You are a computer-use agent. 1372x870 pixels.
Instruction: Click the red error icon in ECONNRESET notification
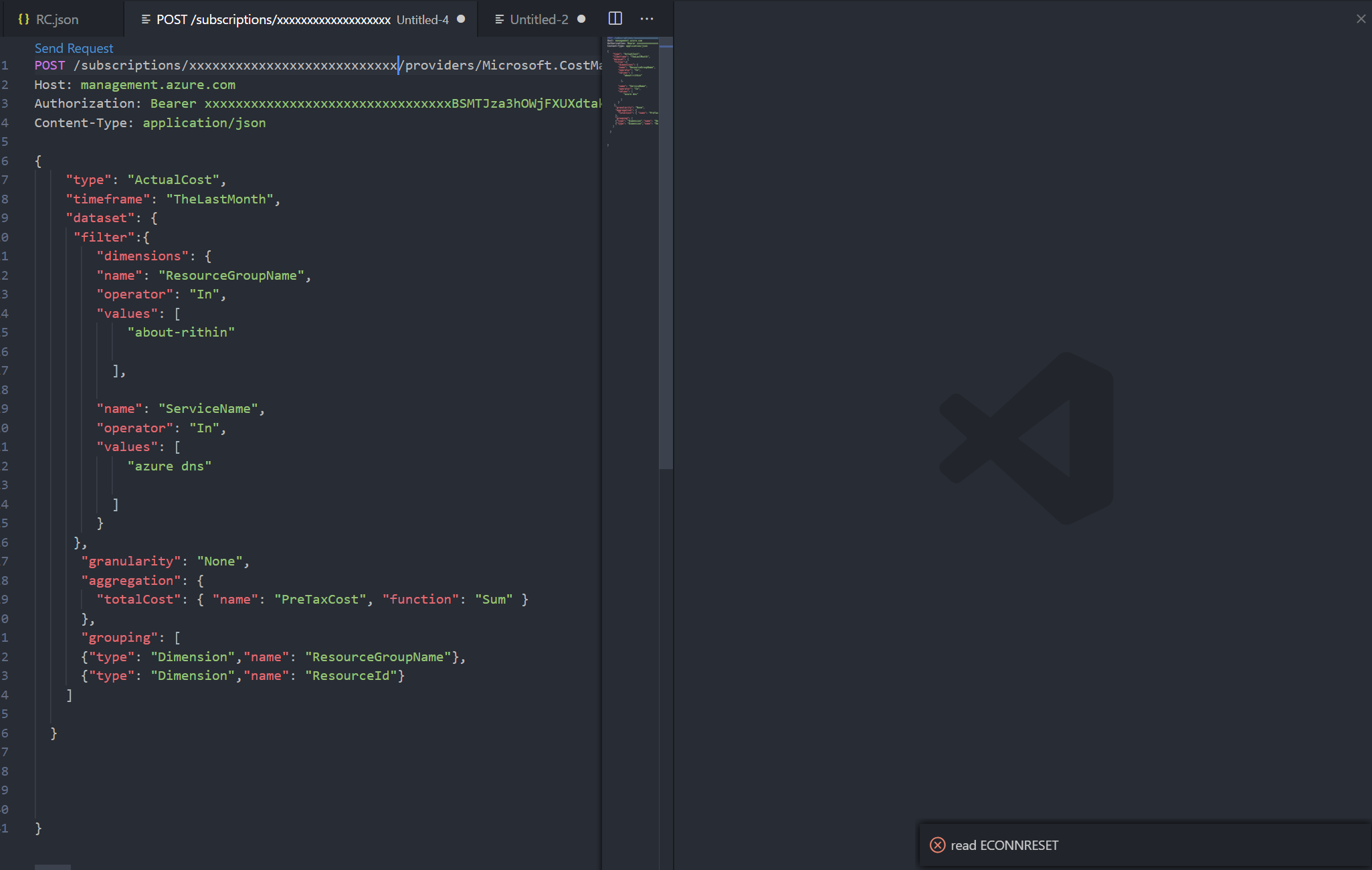tap(937, 845)
